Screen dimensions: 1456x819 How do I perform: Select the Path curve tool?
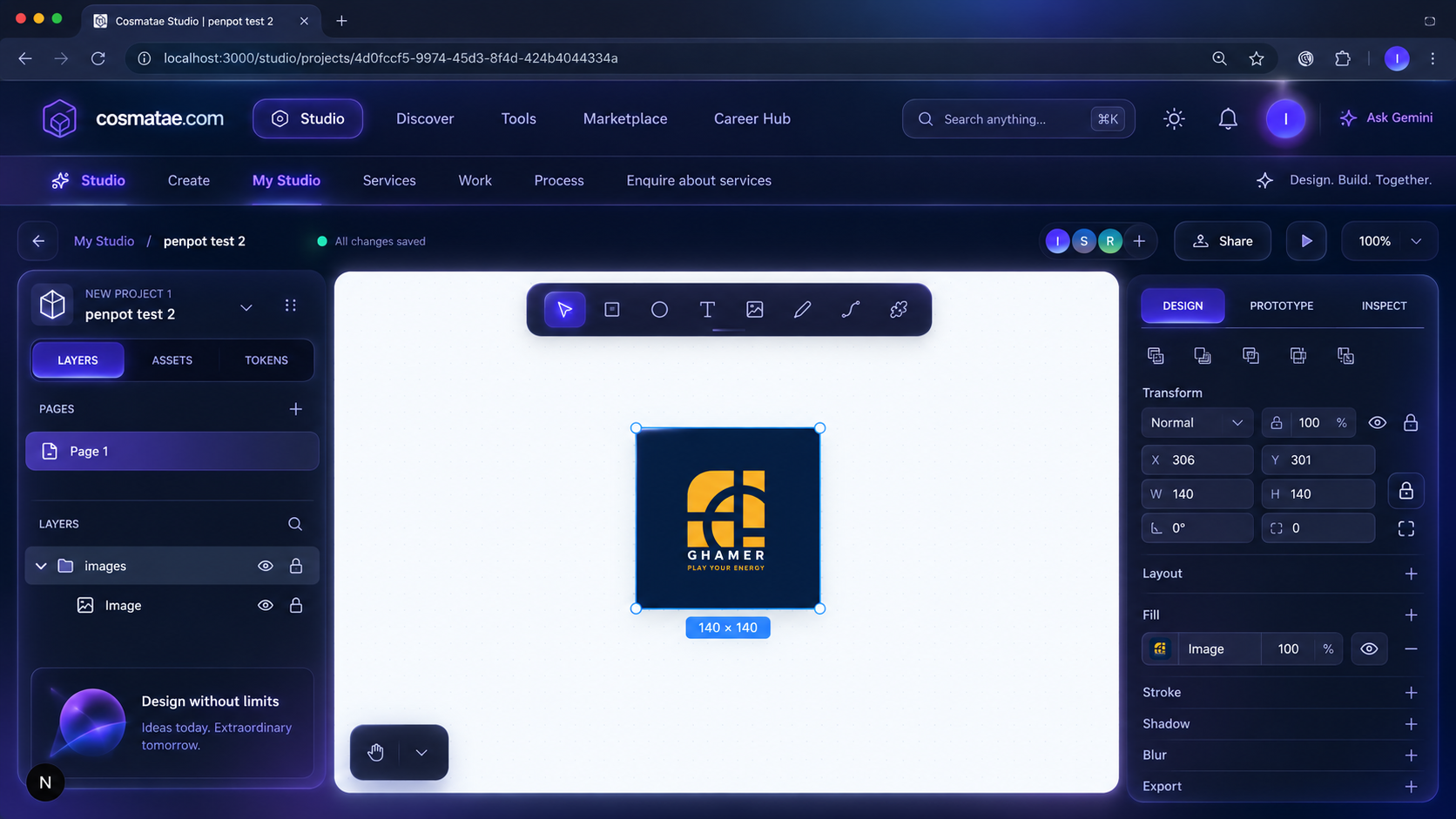[851, 309]
